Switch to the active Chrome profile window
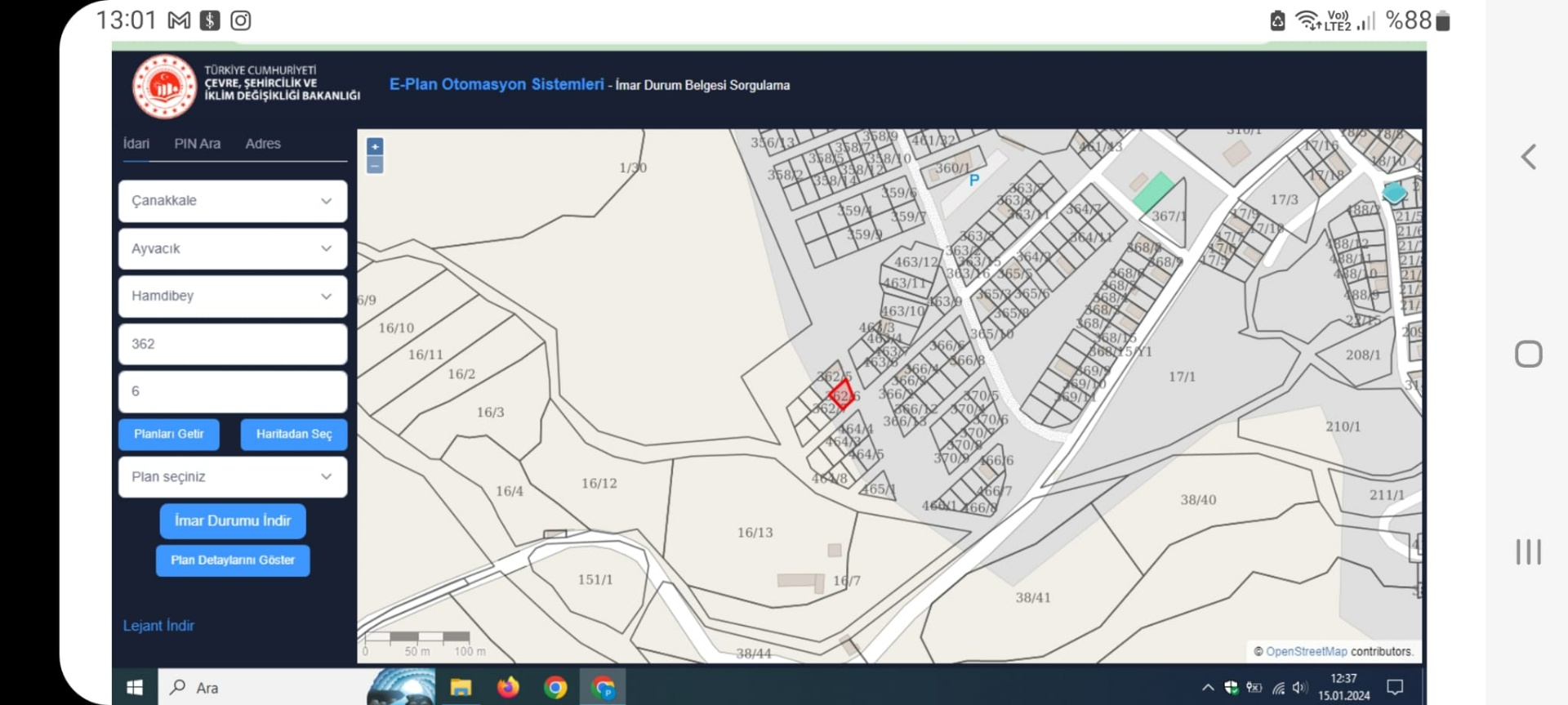Screen dimensions: 1568x705 [604, 688]
